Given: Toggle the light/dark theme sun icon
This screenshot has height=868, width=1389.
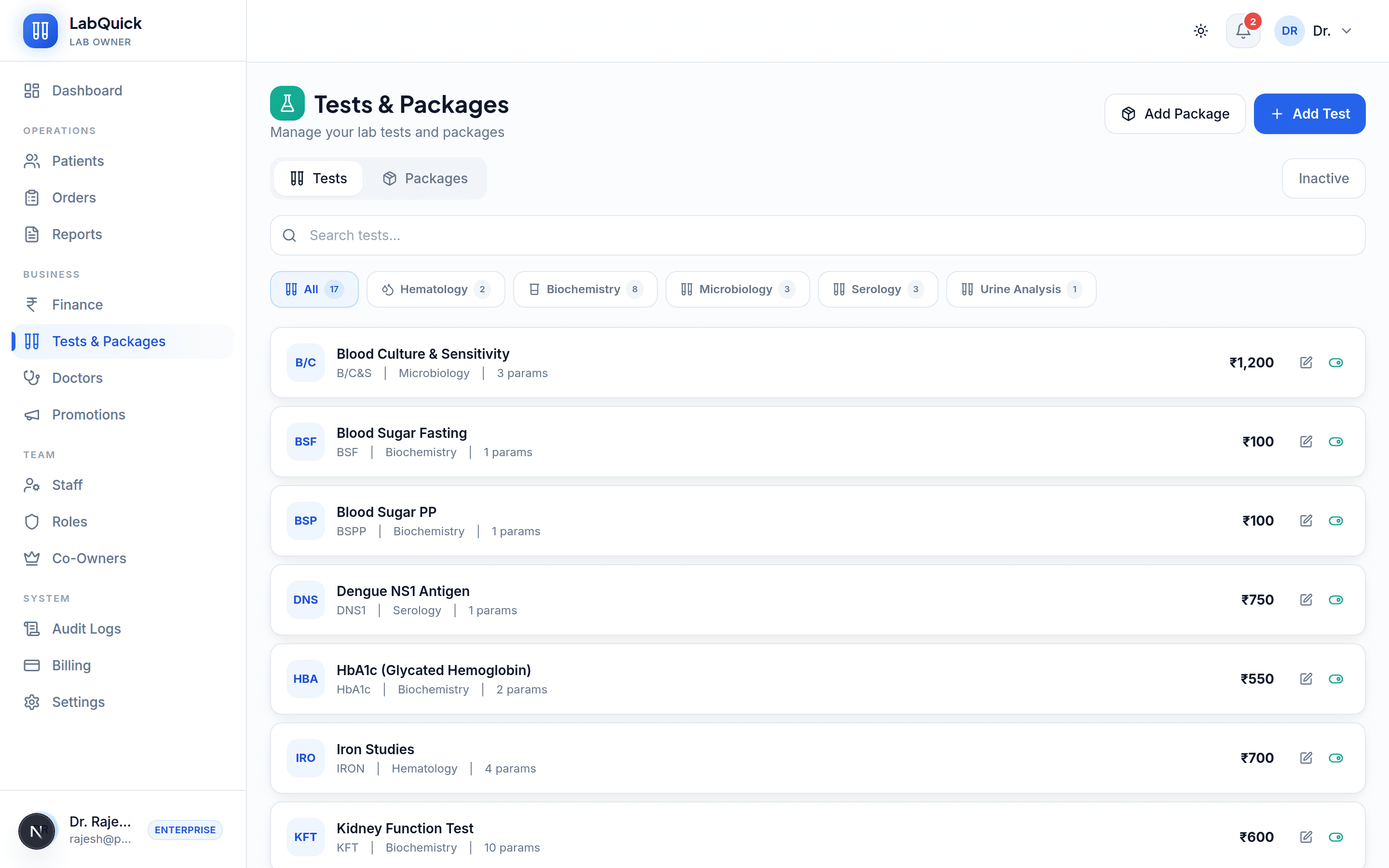Looking at the screenshot, I should point(1201,31).
